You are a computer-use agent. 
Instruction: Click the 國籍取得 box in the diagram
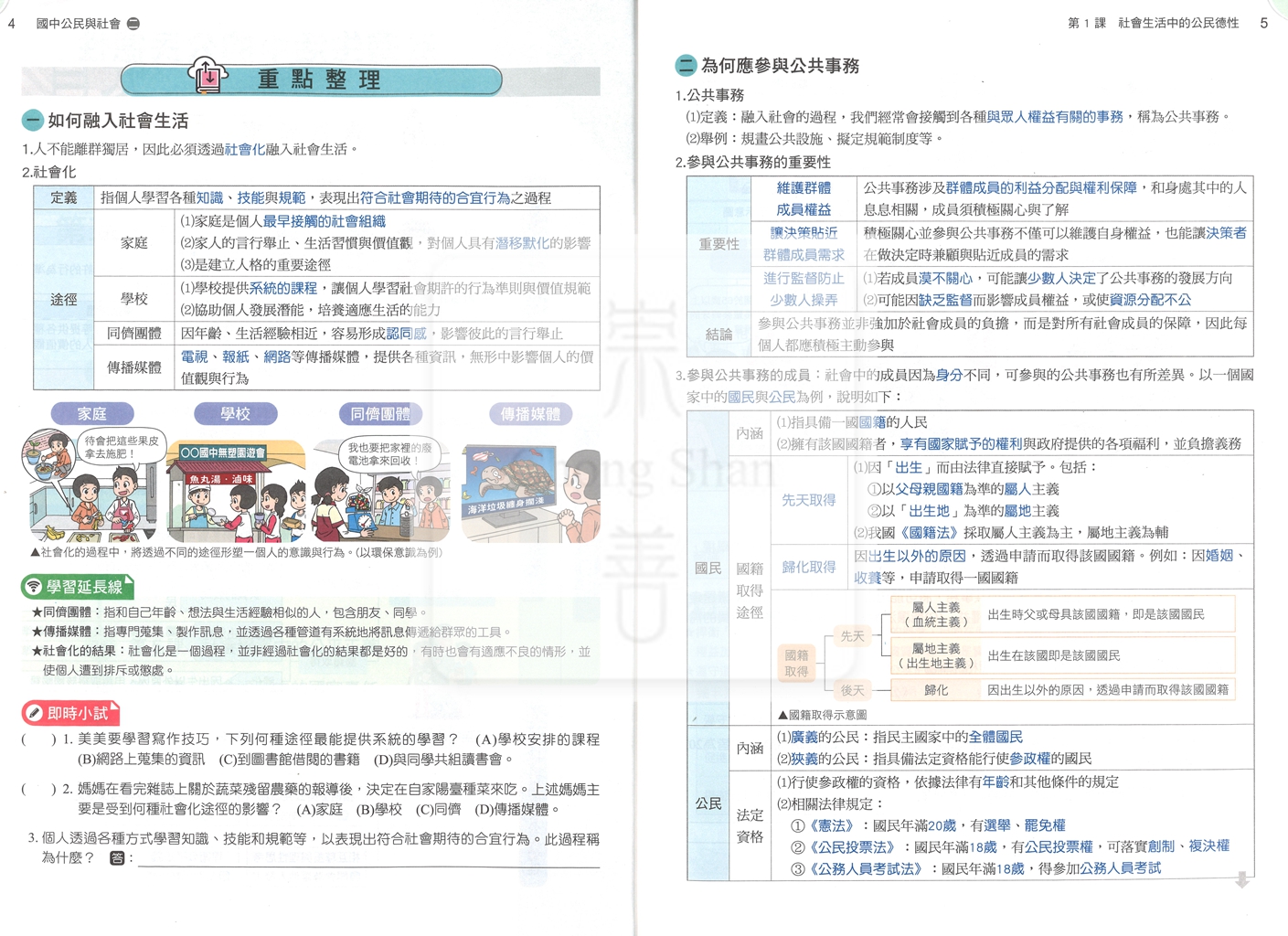796,664
